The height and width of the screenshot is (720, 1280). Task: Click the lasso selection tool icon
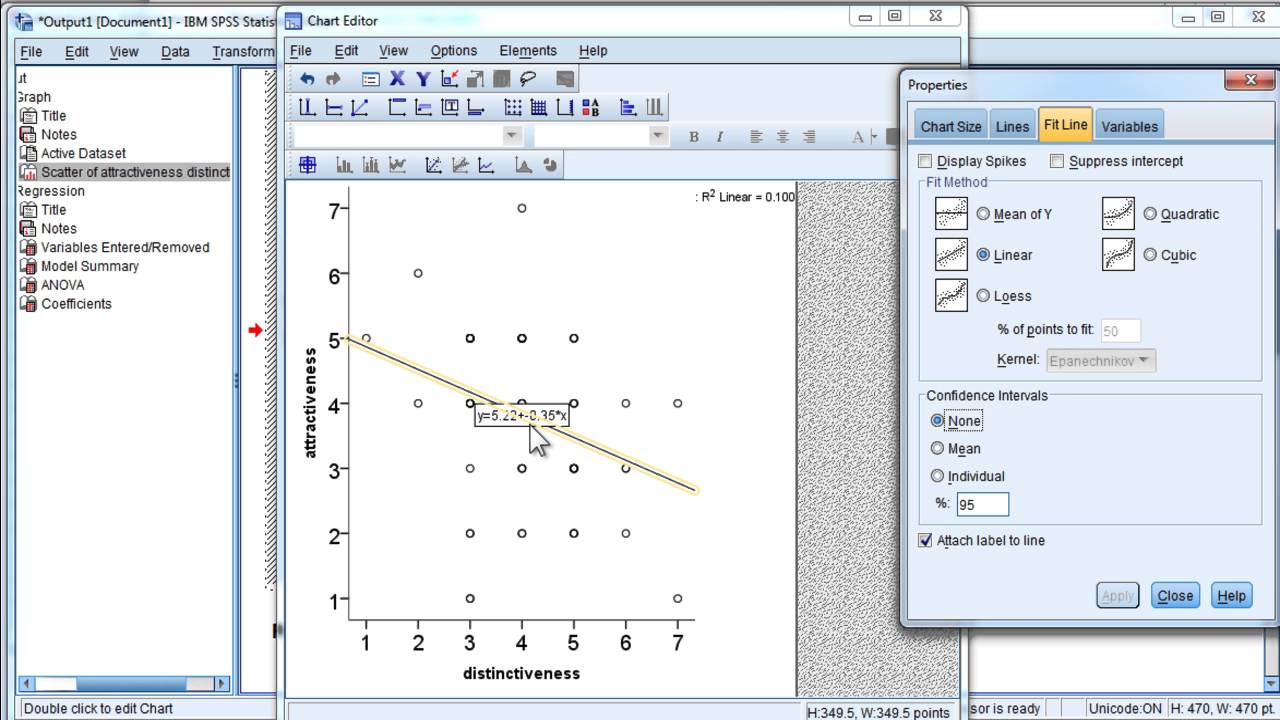[527, 79]
